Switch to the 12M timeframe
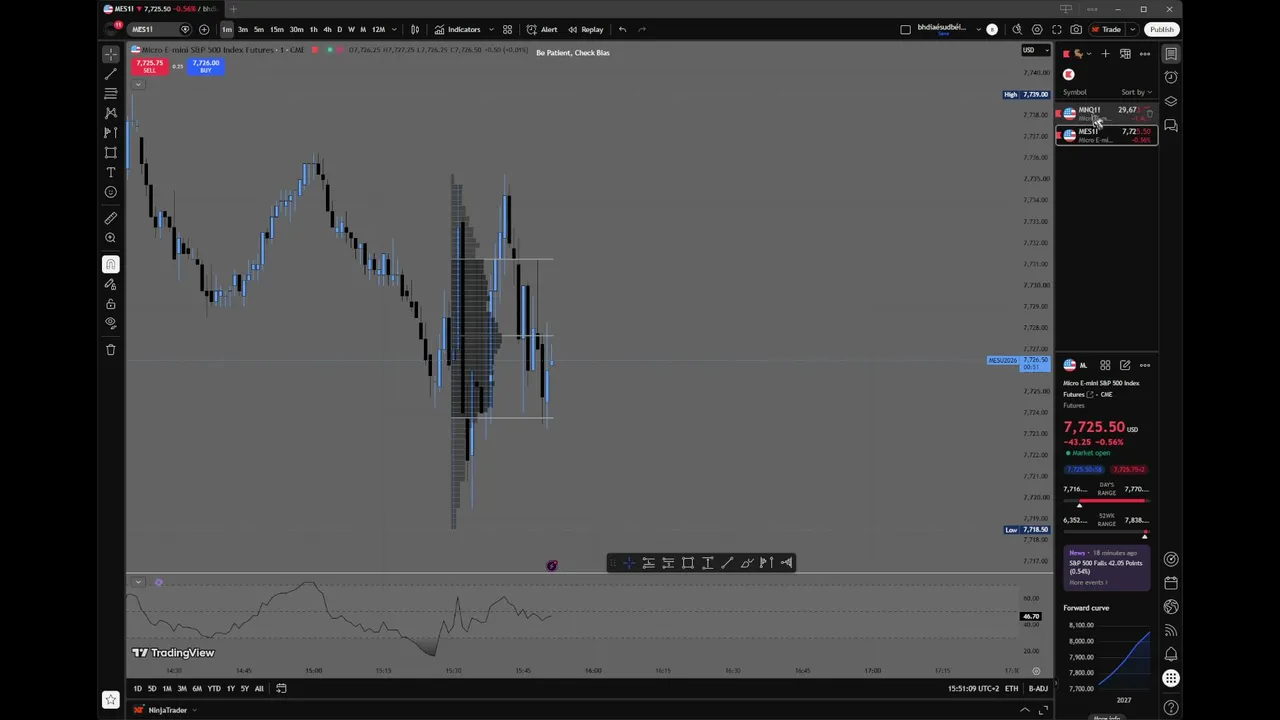The image size is (1280, 720). [x=378, y=29]
